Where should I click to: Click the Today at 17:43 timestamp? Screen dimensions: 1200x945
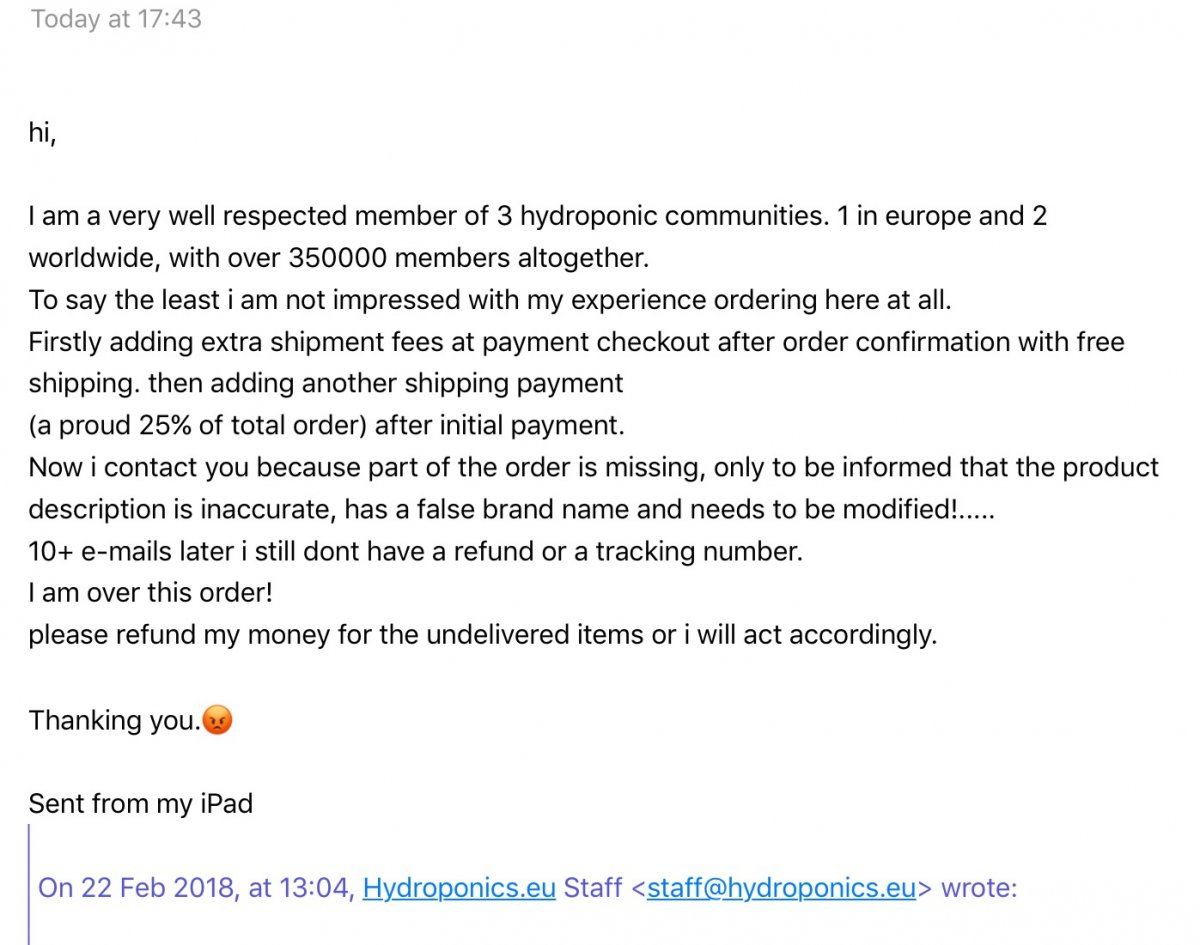116,19
